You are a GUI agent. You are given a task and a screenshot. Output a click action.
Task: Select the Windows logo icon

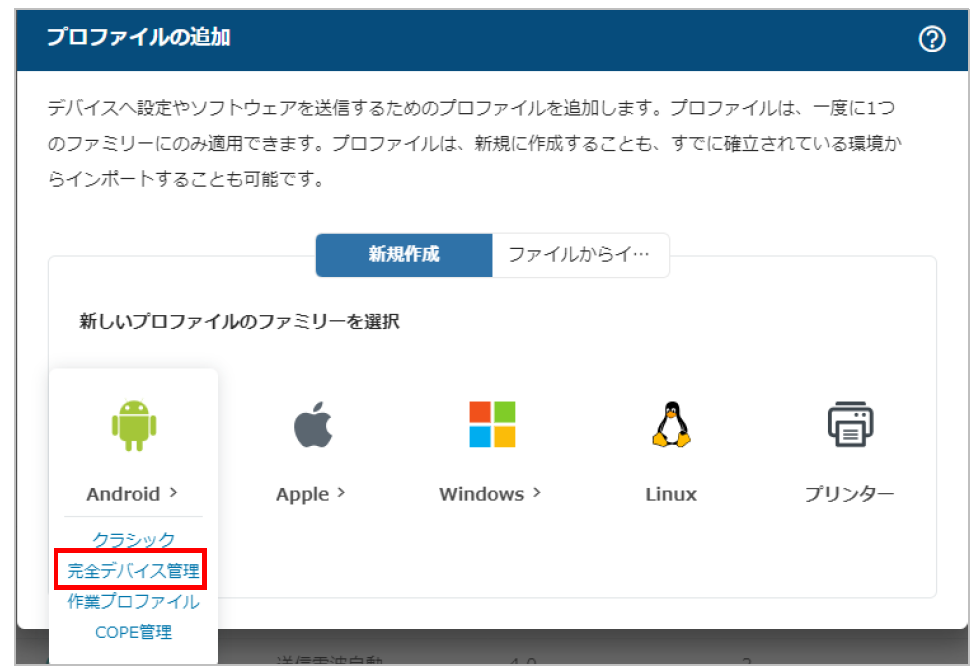(x=492, y=425)
